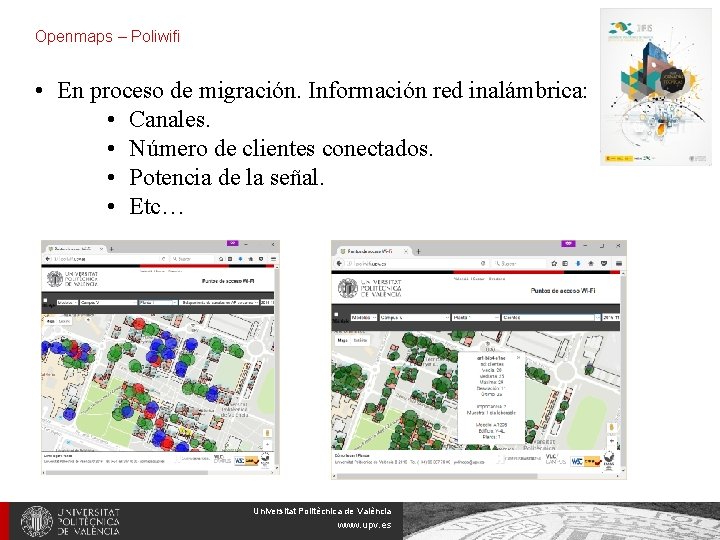This screenshot has width=720, height=540.
Task: Toggle the checkbox in right page's dark toolbar
Action: (x=336, y=315)
